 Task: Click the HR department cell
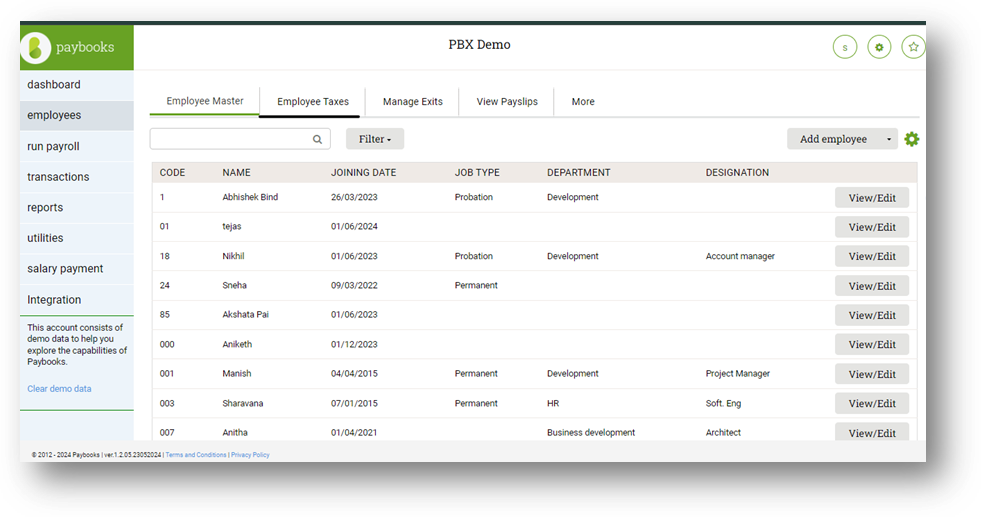pos(553,404)
